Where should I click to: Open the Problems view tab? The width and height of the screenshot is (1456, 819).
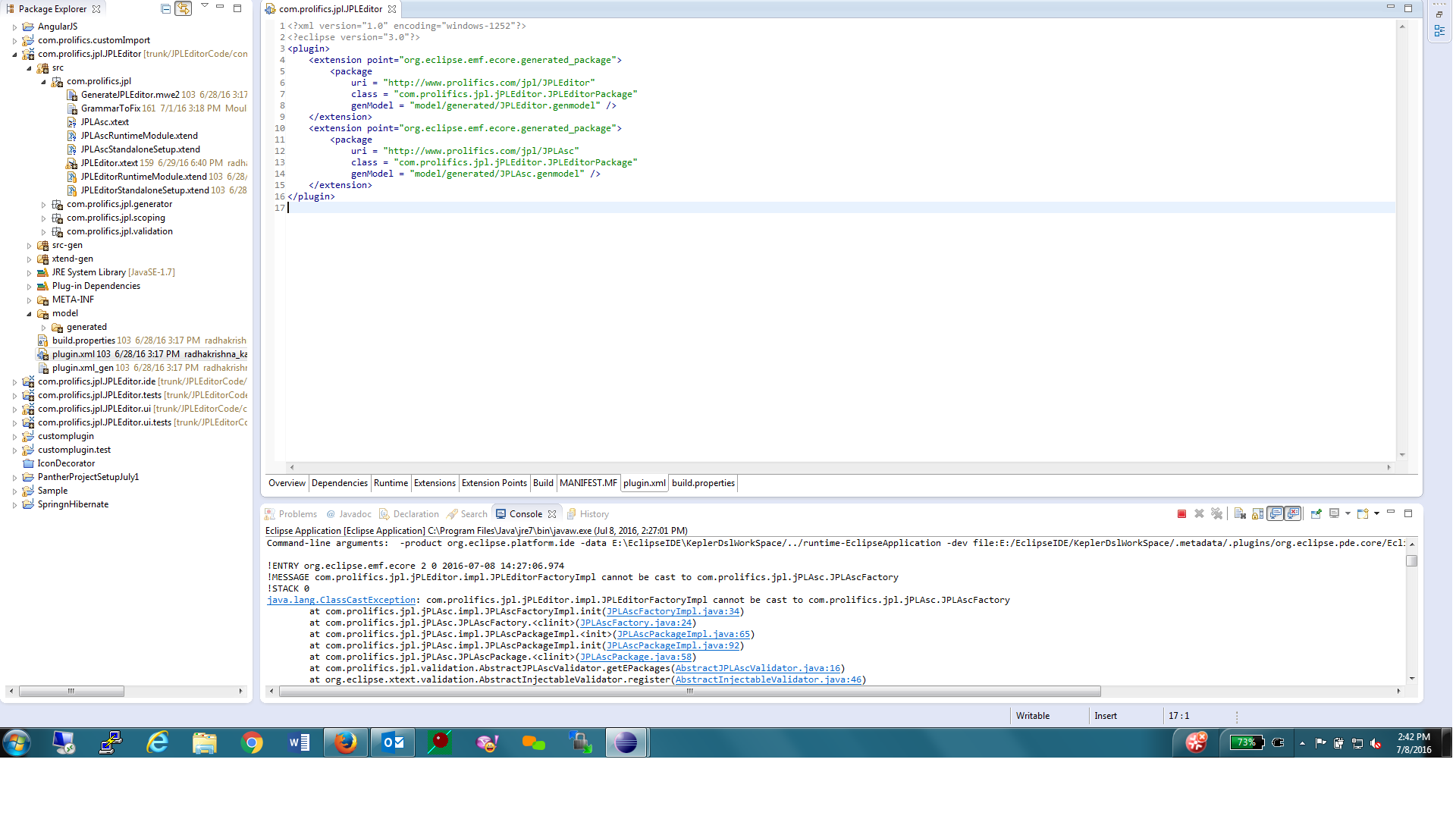coord(291,514)
